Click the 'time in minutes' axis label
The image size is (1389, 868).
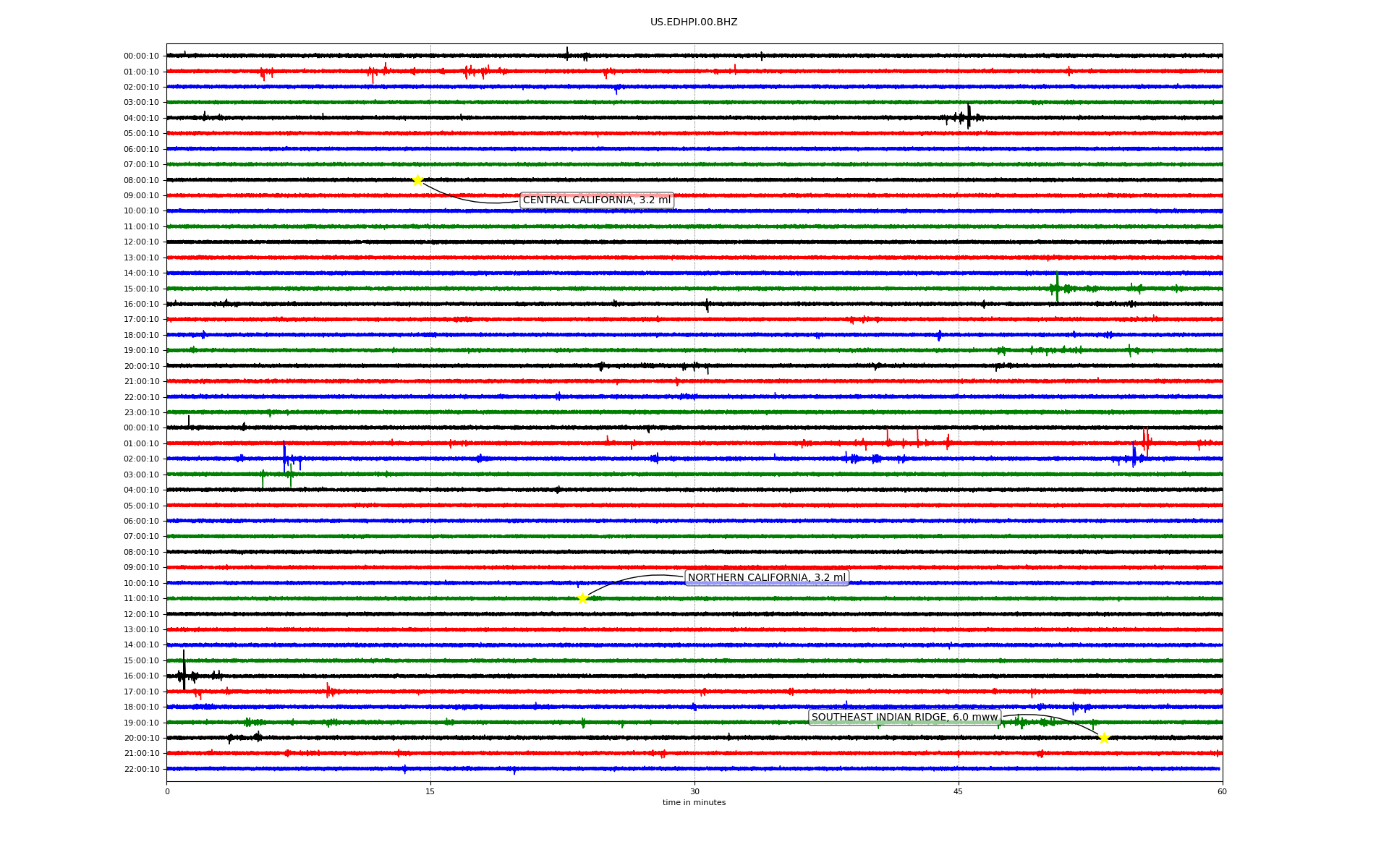694,803
